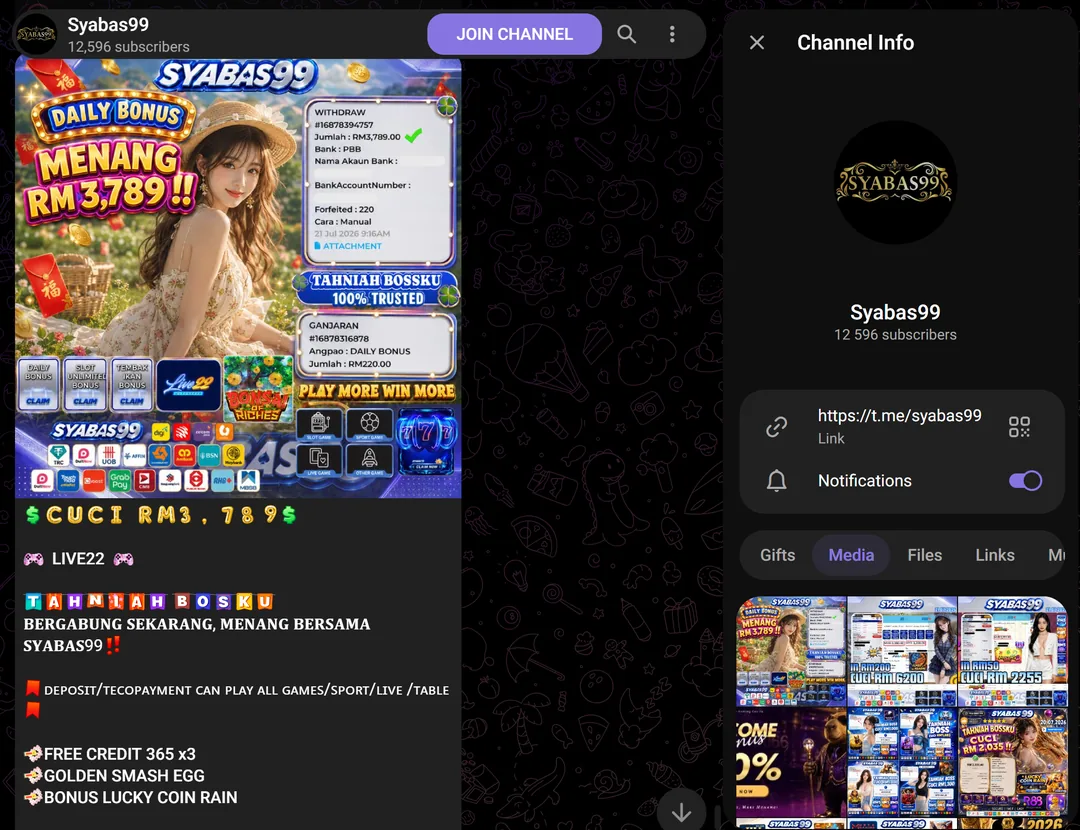This screenshot has height=830, width=1080.
Task: Click the 'CUCI RM3,789' message headline
Action: coord(160,515)
